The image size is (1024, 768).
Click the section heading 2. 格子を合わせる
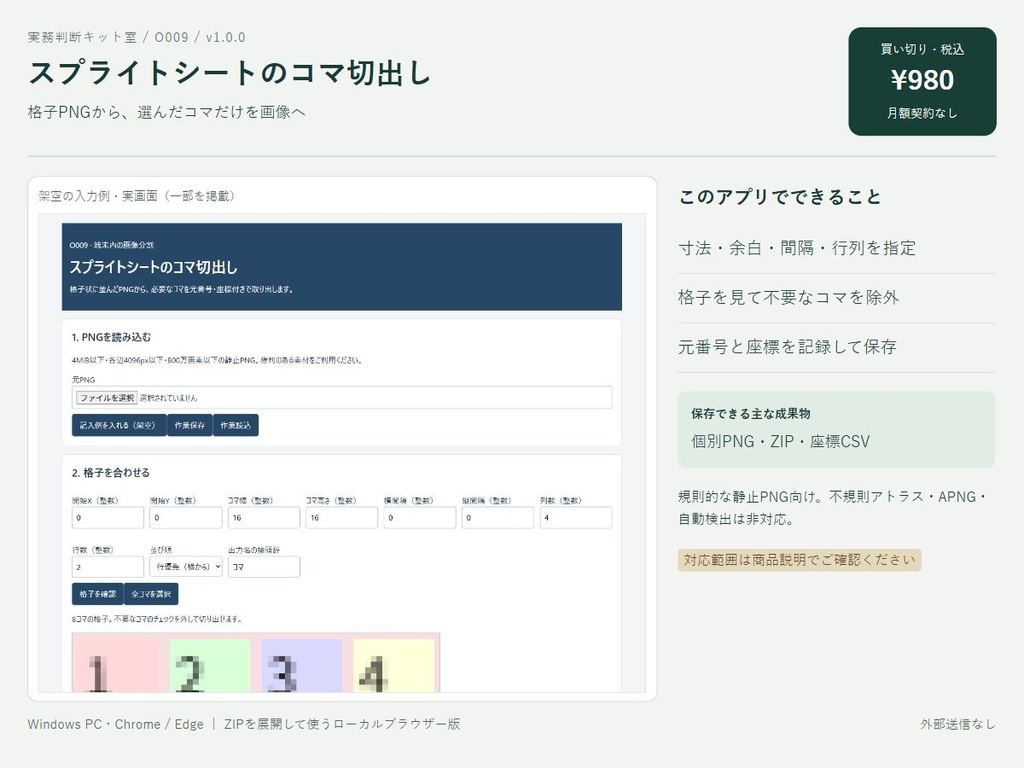pyautogui.click(x=110, y=472)
